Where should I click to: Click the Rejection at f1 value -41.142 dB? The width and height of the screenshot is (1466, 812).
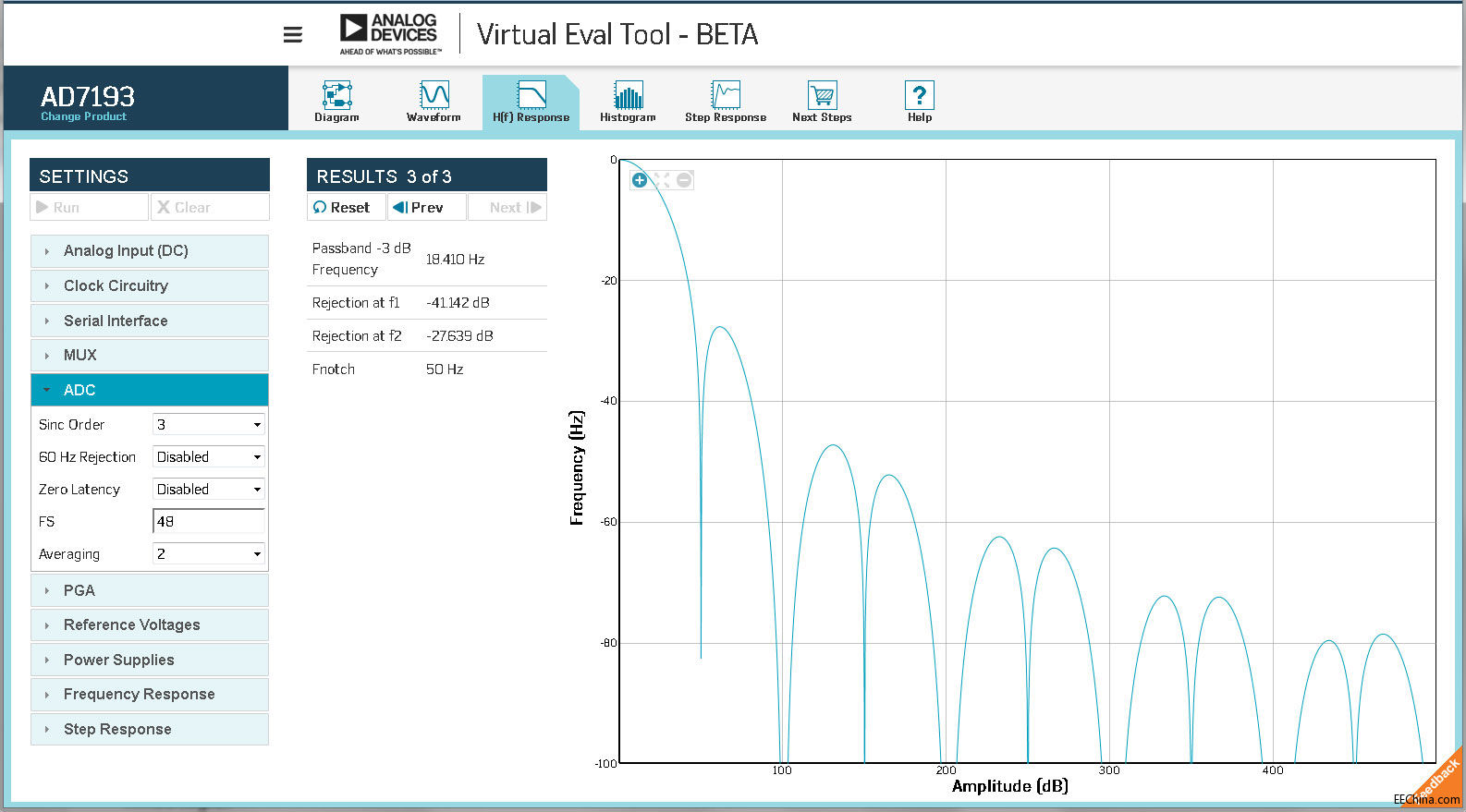pos(458,303)
